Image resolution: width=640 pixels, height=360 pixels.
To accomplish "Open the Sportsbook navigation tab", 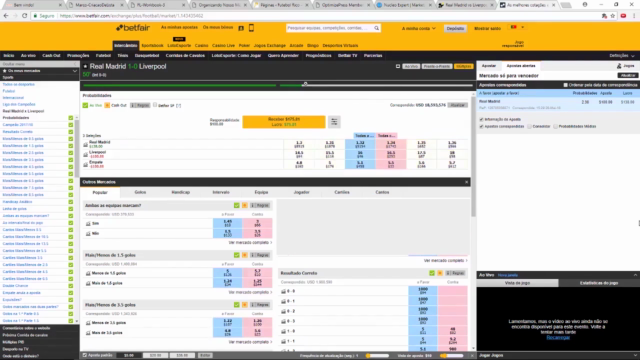I will 152,46.
